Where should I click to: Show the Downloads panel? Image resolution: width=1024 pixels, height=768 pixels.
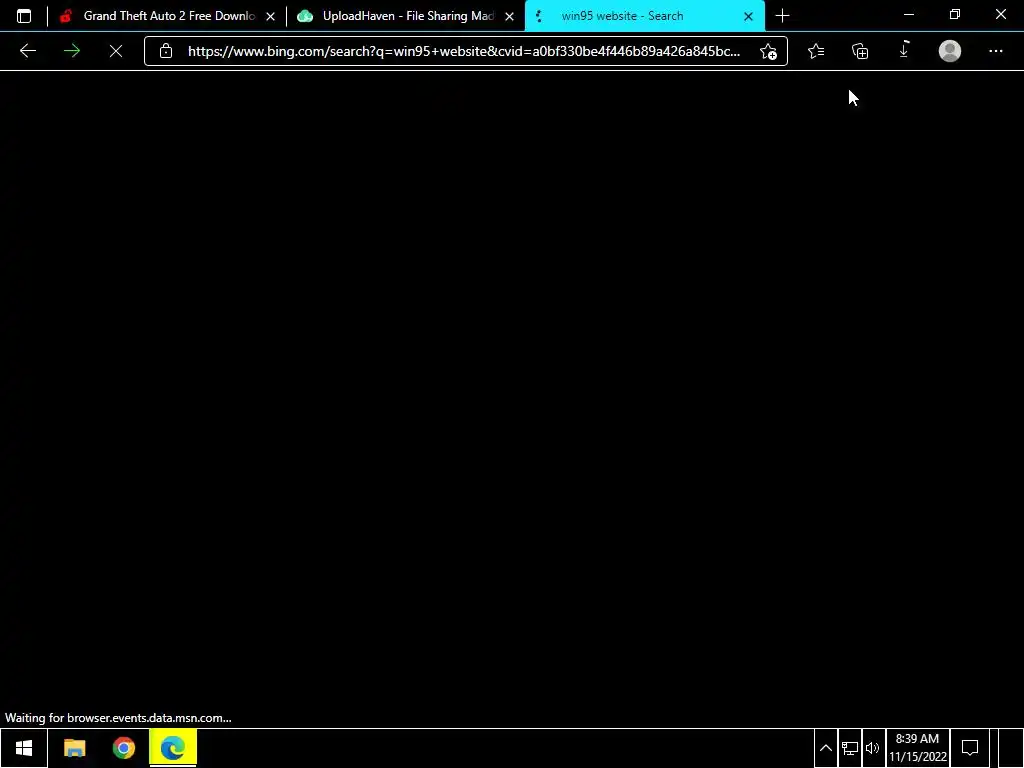pyautogui.click(x=904, y=50)
